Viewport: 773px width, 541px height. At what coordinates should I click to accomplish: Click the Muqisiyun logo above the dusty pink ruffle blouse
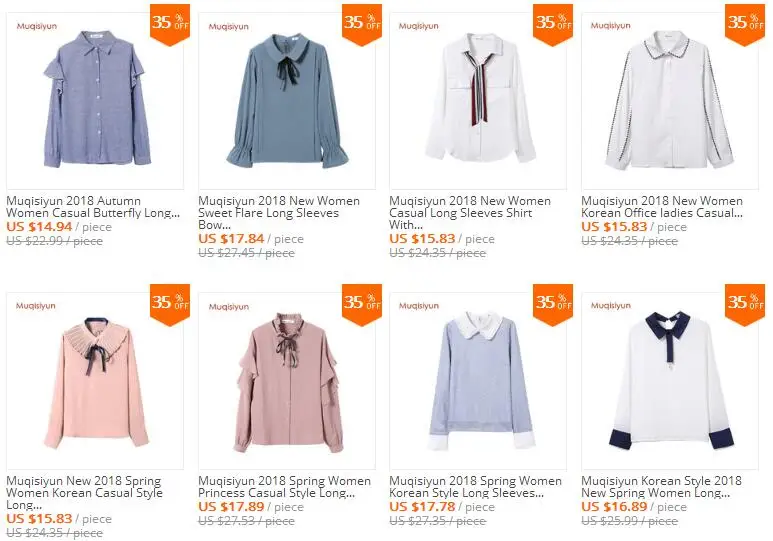(227, 306)
